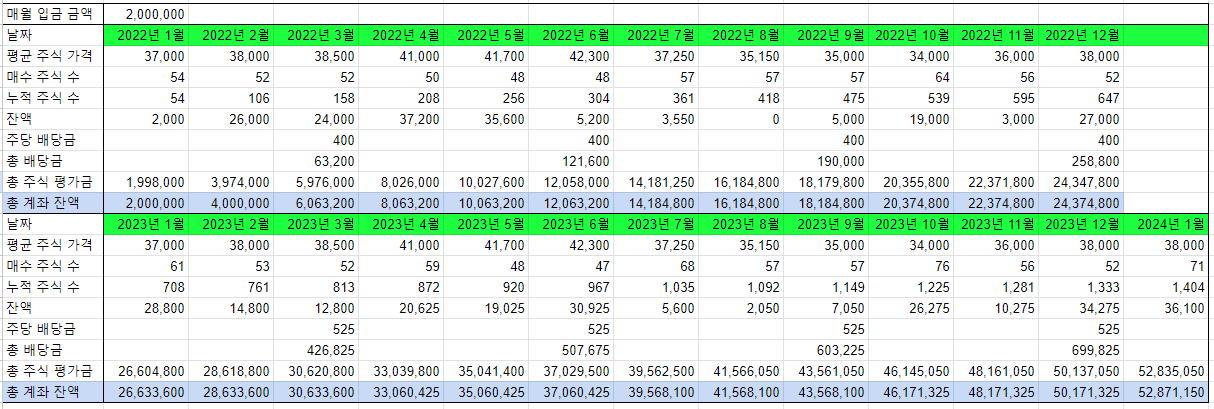This screenshot has height=409, width=1214.
Task: Click the balance value 30,925
Action: (571, 307)
